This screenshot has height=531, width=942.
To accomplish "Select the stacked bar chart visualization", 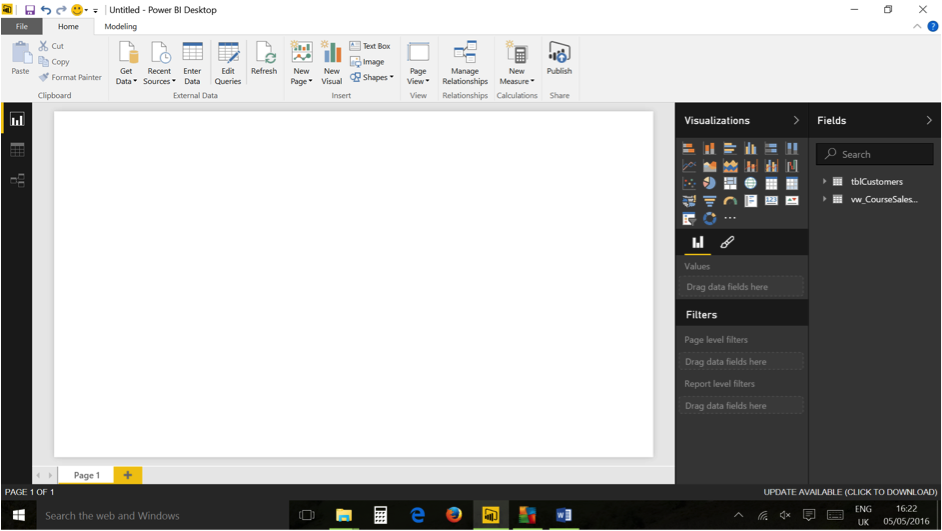I will [x=689, y=148].
